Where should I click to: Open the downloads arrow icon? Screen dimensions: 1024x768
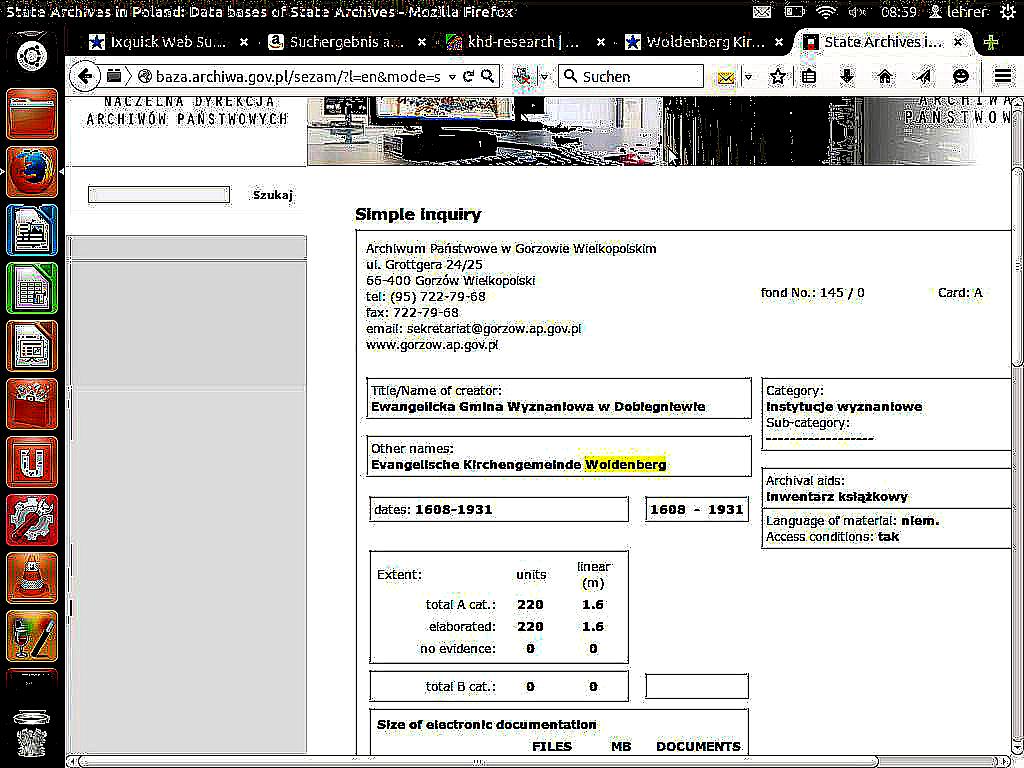pos(847,76)
